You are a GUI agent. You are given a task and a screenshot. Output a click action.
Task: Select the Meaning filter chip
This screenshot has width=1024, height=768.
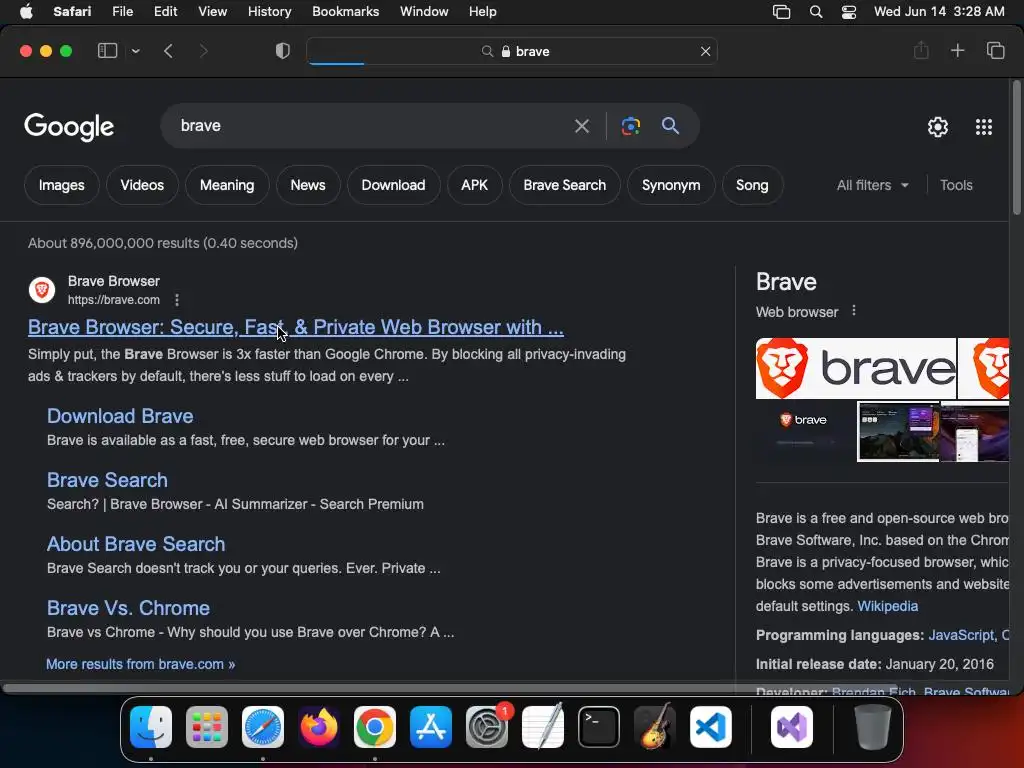[x=227, y=185]
